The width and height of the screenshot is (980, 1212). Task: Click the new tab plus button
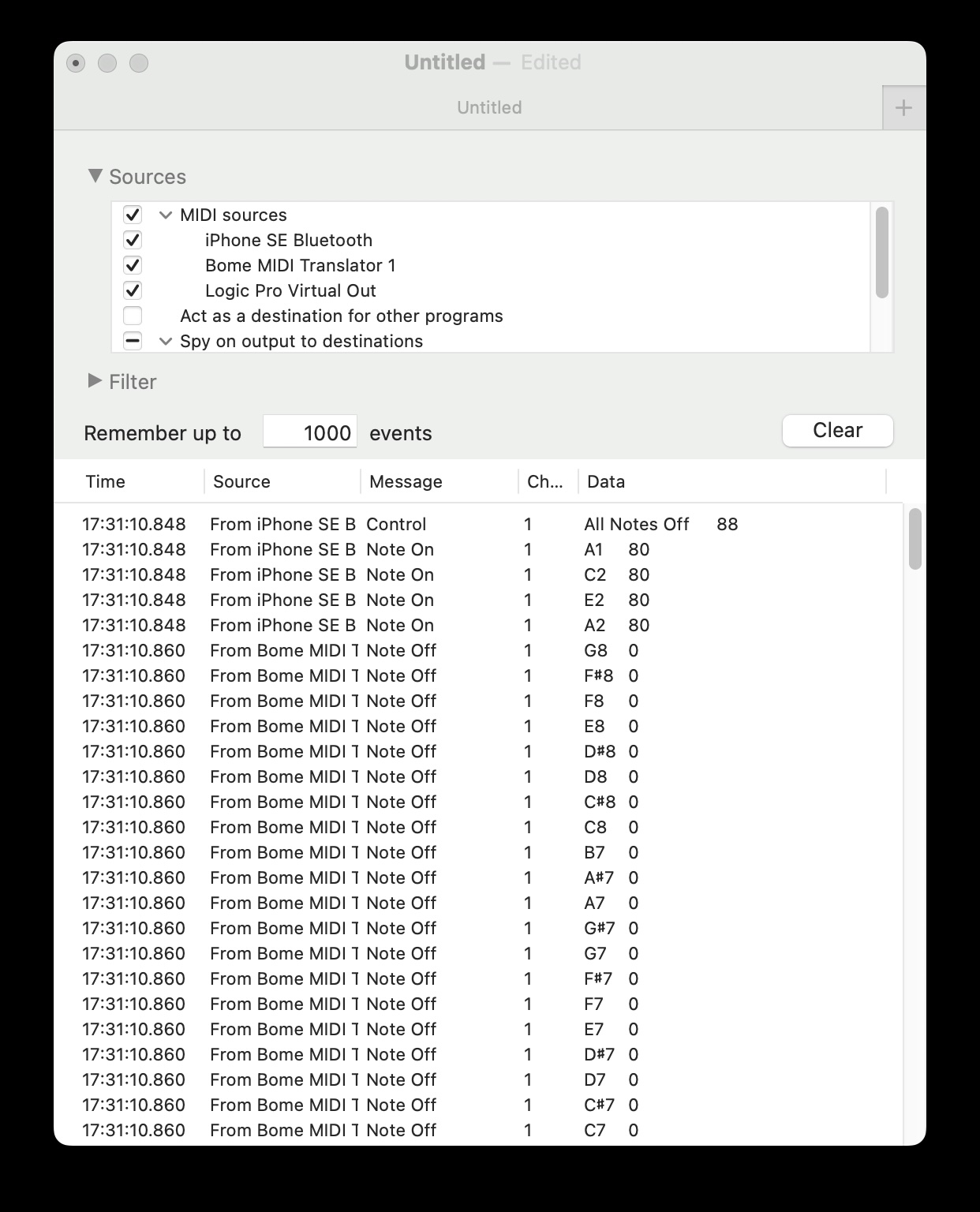coord(903,108)
